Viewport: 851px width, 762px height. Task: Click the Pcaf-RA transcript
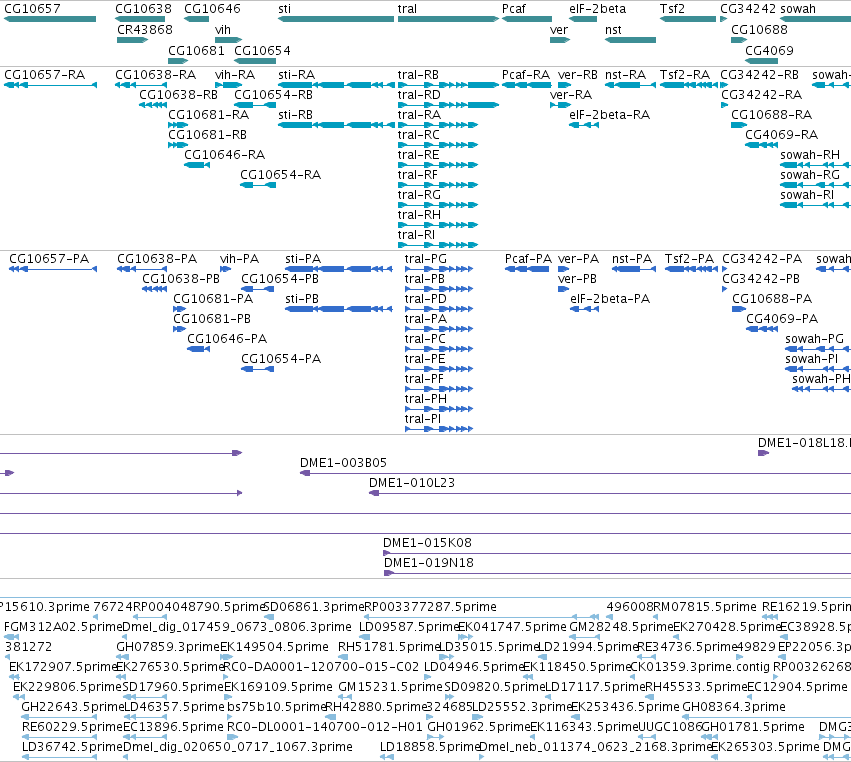[x=526, y=85]
